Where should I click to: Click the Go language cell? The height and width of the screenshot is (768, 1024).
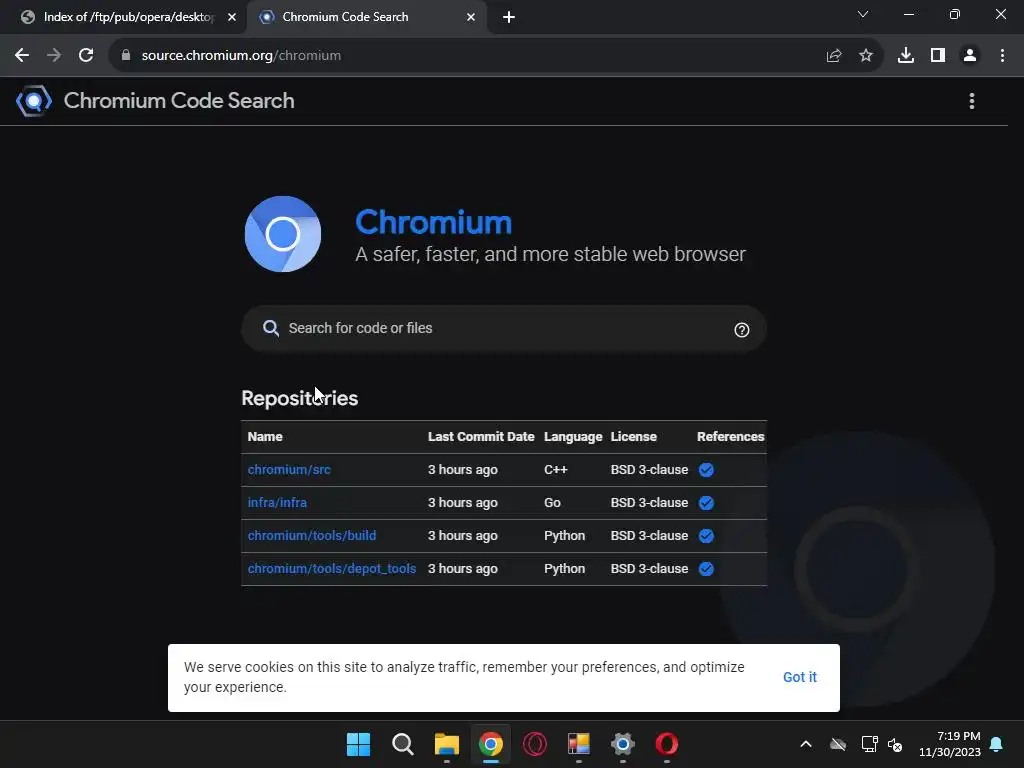tap(552, 503)
